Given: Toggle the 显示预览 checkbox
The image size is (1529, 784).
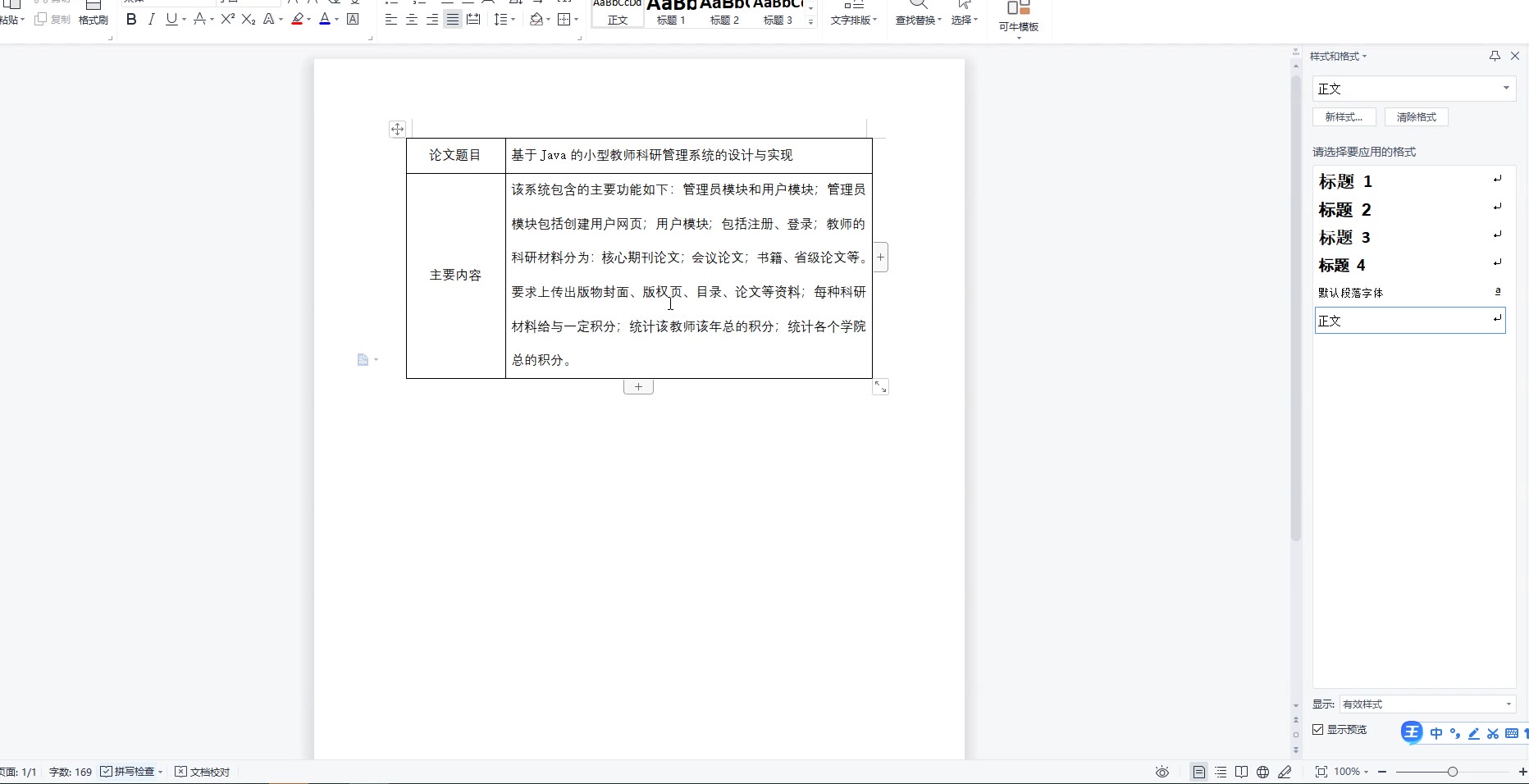Looking at the screenshot, I should (1318, 729).
